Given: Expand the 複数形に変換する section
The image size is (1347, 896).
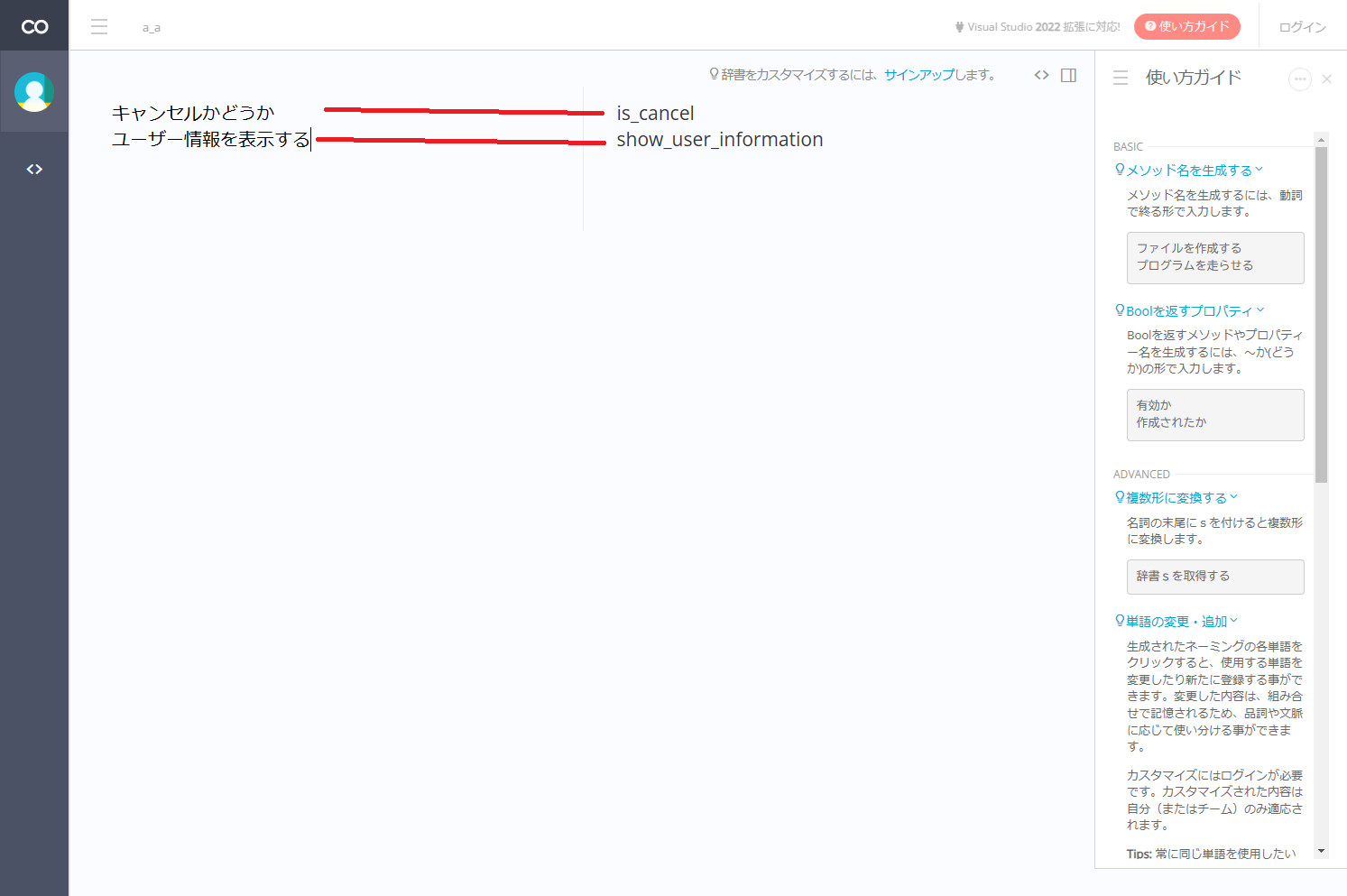Looking at the screenshot, I should click(1176, 497).
